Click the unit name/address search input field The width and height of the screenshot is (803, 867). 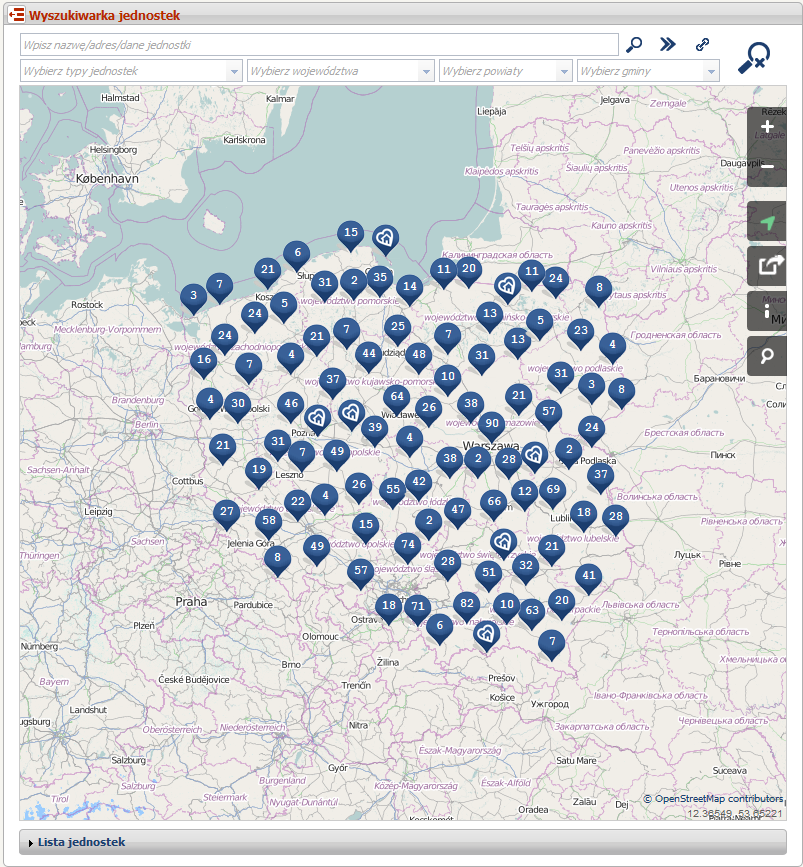click(319, 45)
